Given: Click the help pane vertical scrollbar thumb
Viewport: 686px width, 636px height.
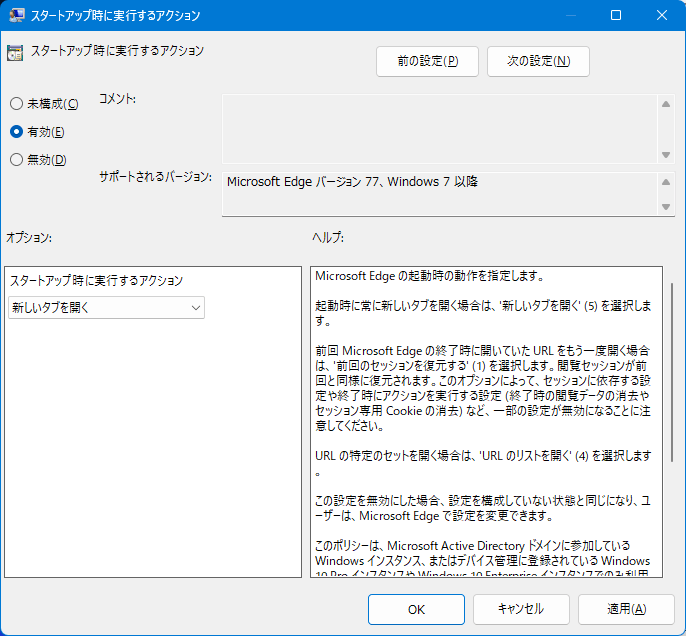Looking at the screenshot, I should 672,372.
